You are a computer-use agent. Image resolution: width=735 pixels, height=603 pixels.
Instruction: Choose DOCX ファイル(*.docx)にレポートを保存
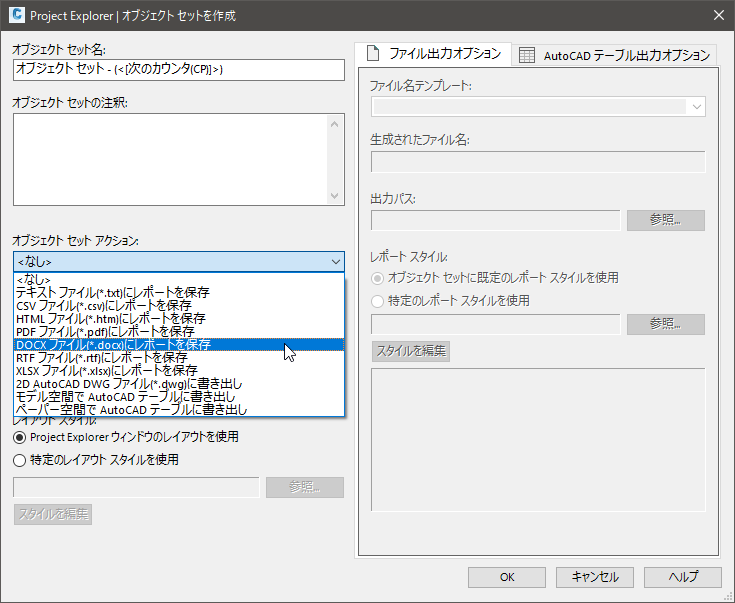pos(179,345)
